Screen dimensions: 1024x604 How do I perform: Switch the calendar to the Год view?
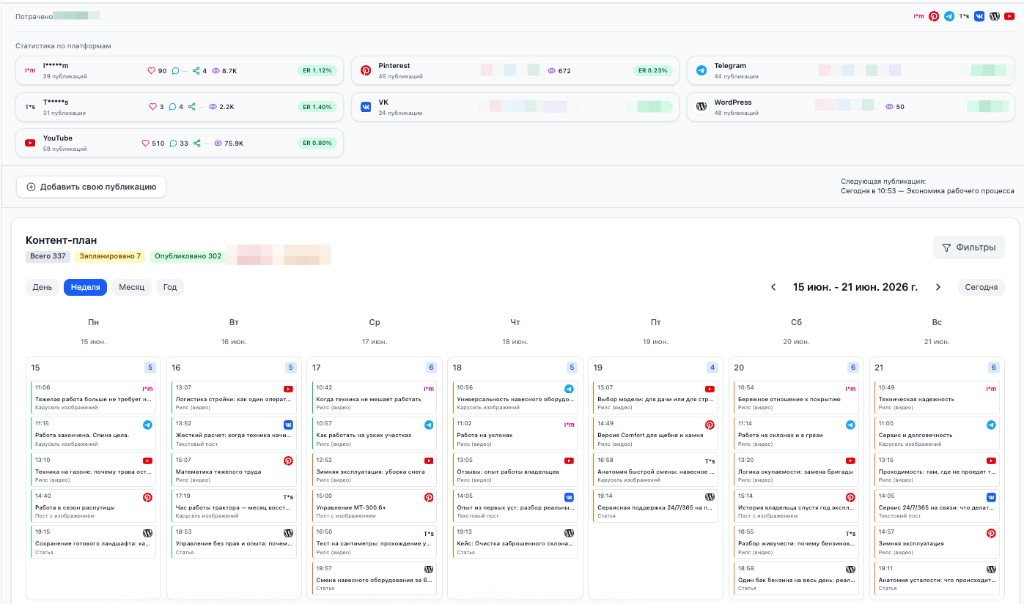click(170, 287)
